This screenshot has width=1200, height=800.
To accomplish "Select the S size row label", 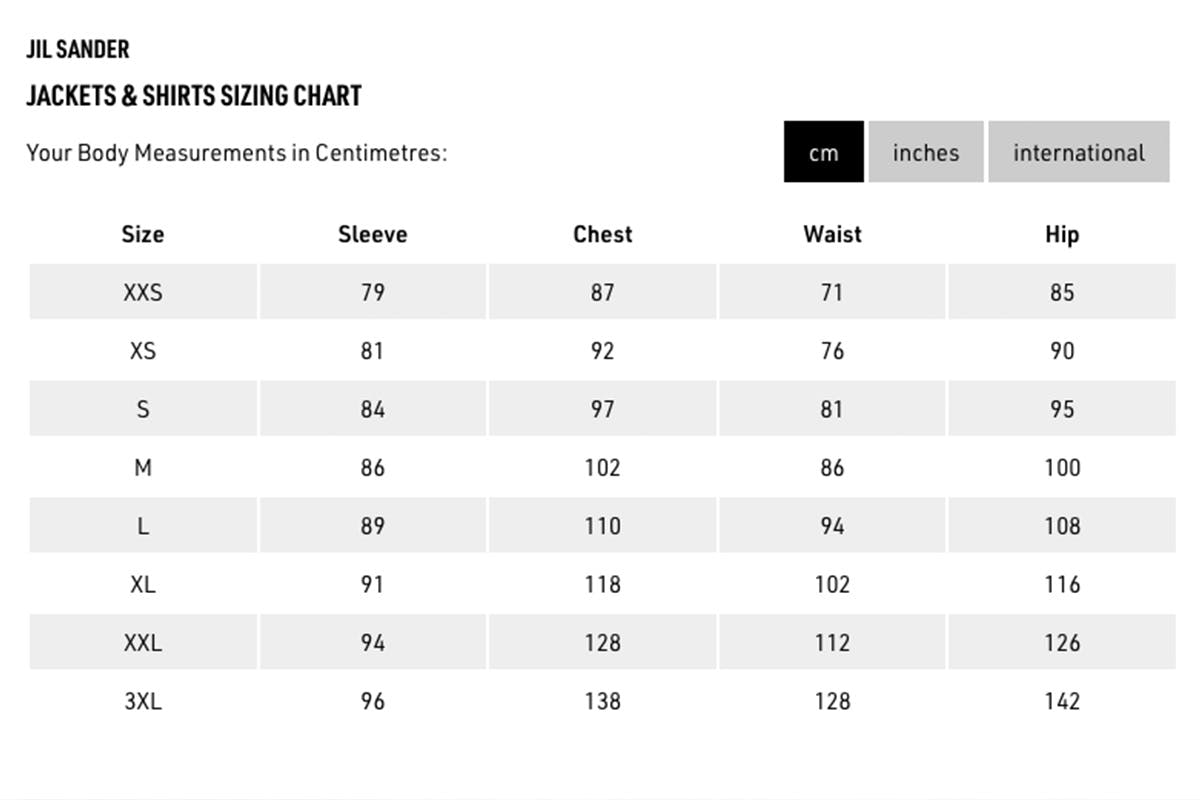I will [x=143, y=409].
